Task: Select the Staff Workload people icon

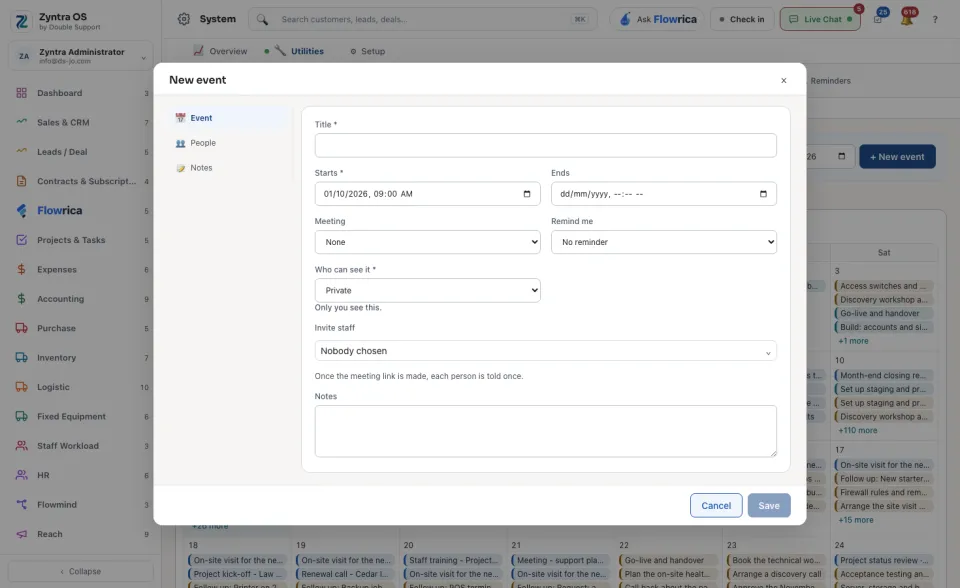Action: 21,446
